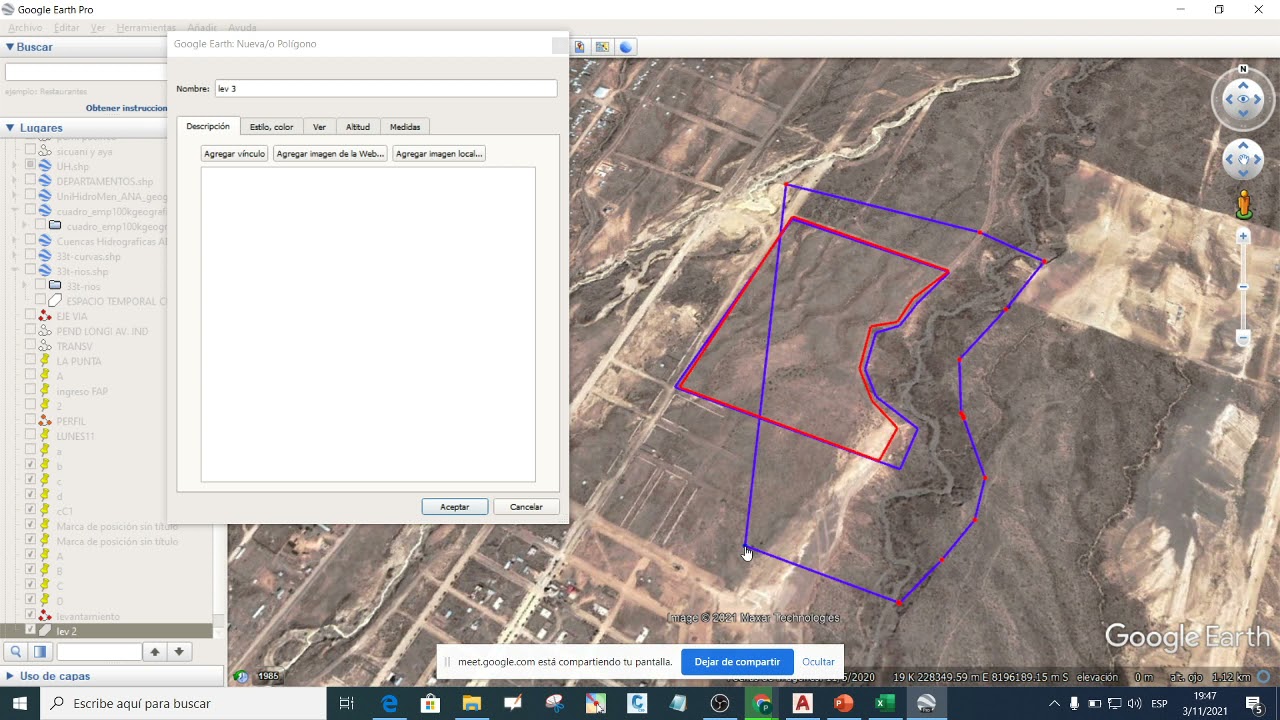Expand the DEPARTAMENTOS.shp tree node
The image size is (1280, 720).
tap(15, 181)
